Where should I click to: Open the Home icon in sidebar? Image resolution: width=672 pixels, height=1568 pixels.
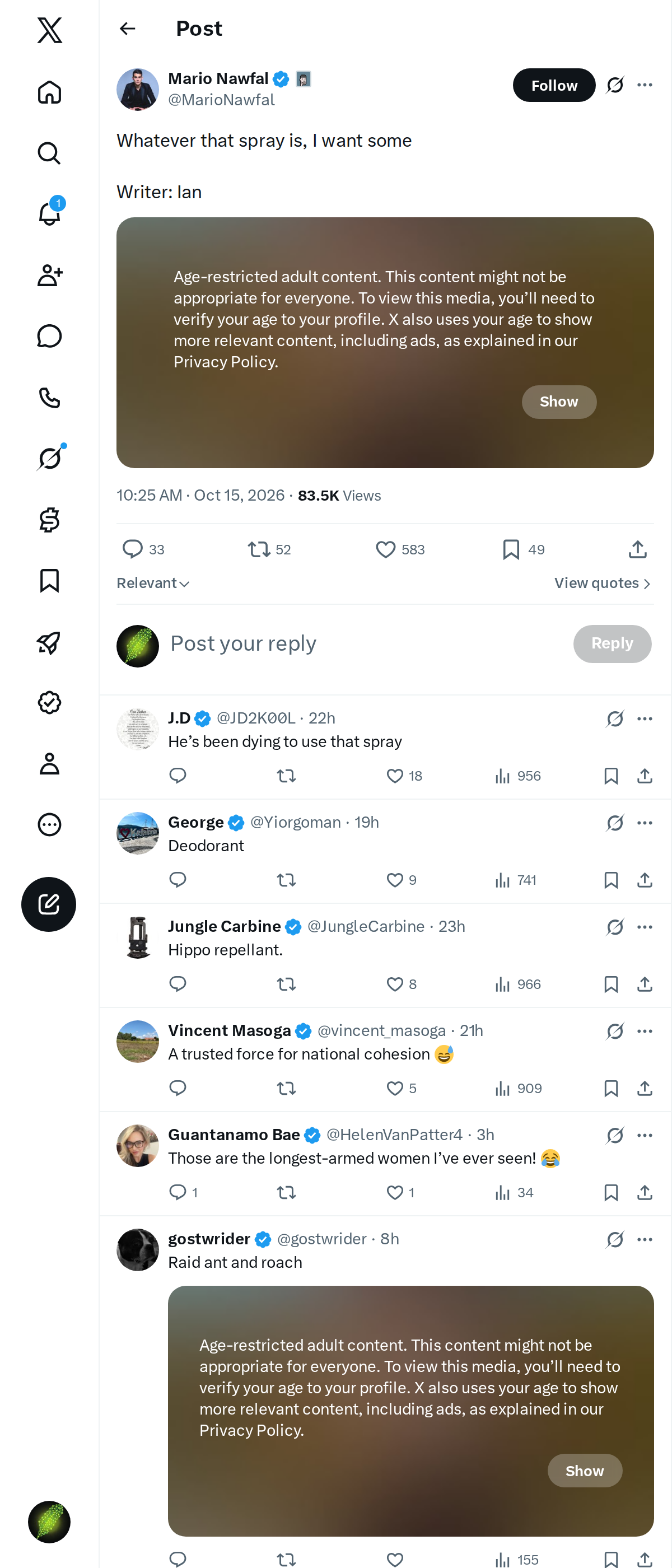pos(49,92)
